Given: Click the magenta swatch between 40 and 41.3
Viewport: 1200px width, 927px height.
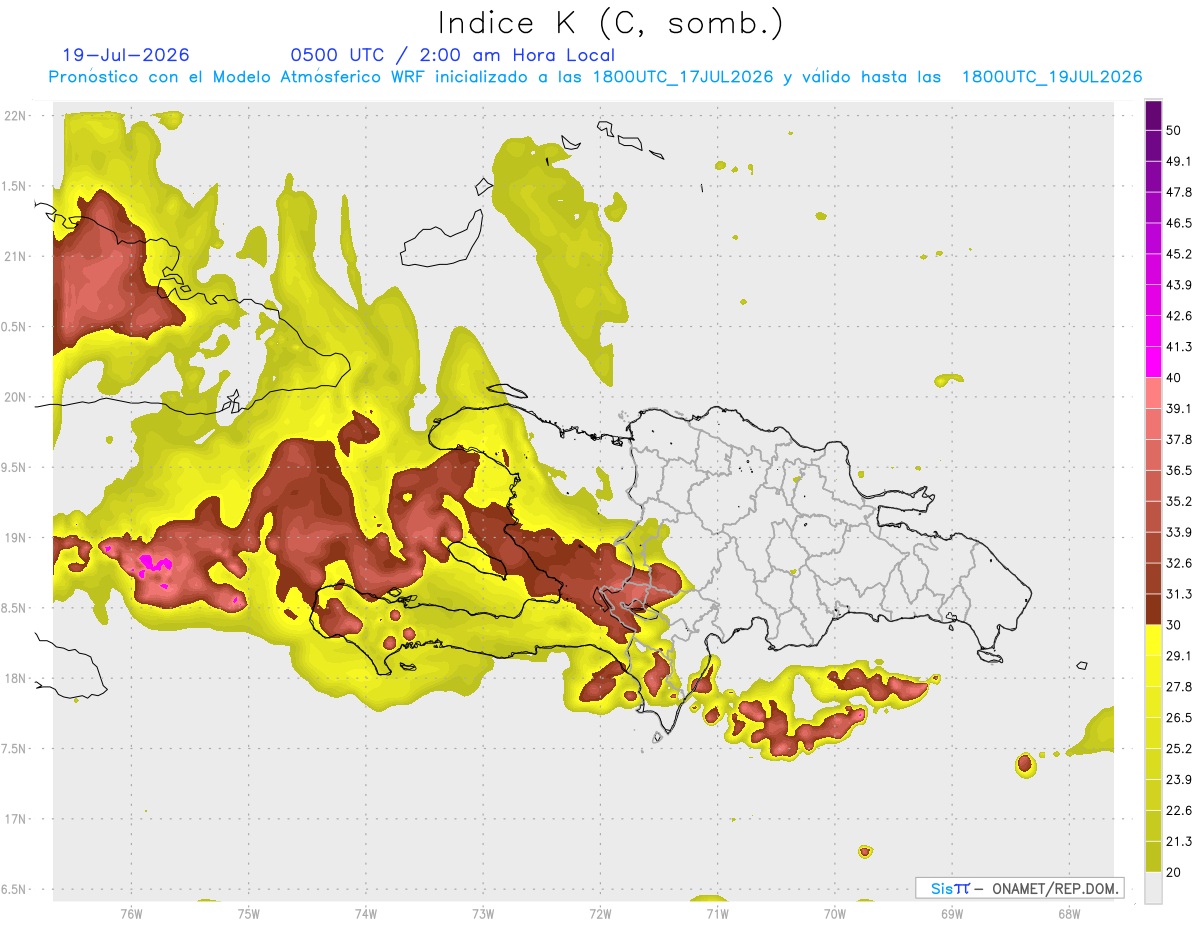Looking at the screenshot, I should (1153, 362).
